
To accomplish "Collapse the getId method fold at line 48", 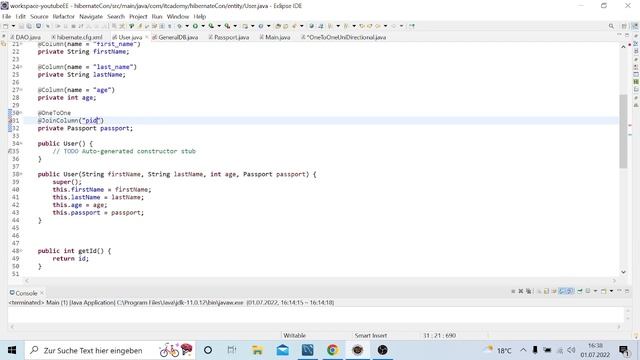I will (x=21, y=251).
